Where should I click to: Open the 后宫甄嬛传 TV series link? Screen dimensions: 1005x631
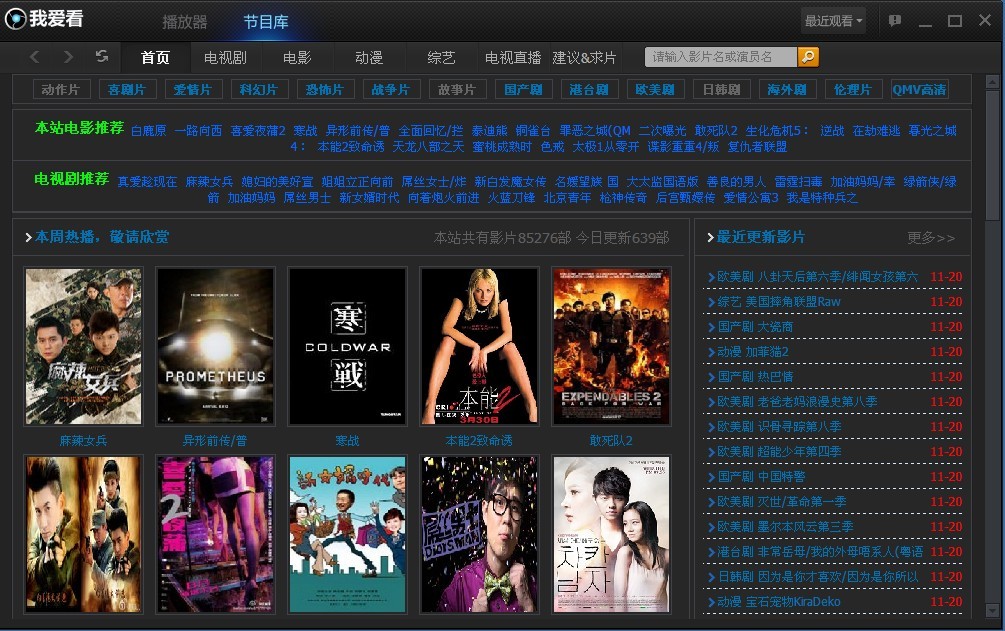click(686, 198)
